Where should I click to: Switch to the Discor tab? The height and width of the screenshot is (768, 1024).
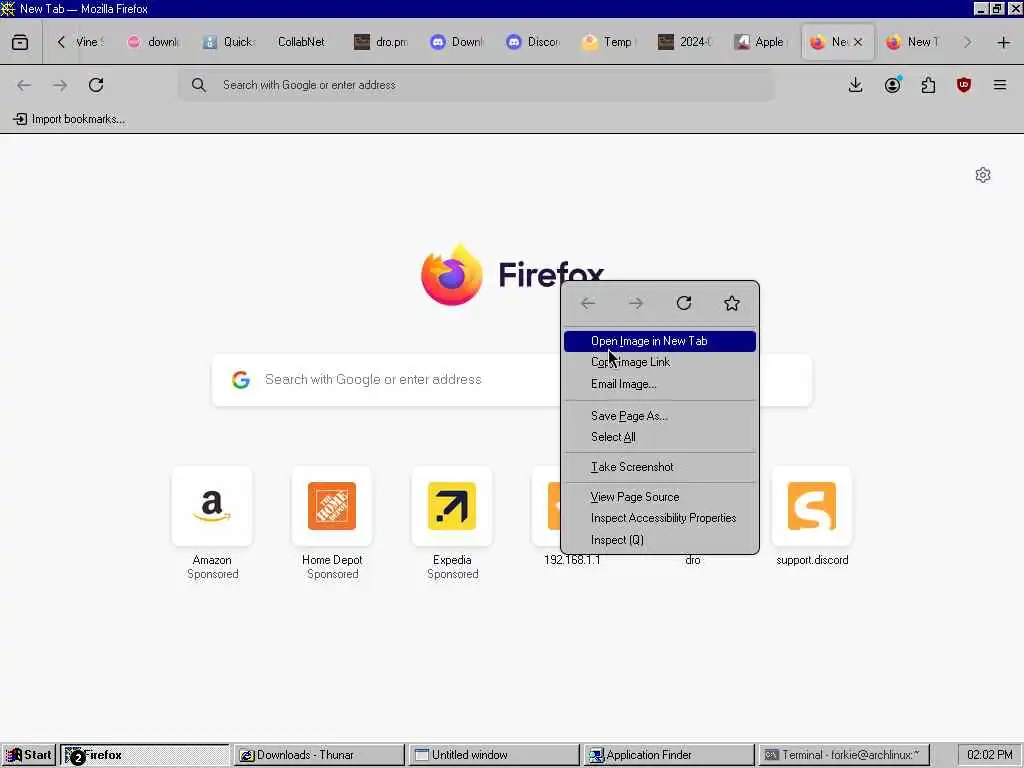[533, 42]
